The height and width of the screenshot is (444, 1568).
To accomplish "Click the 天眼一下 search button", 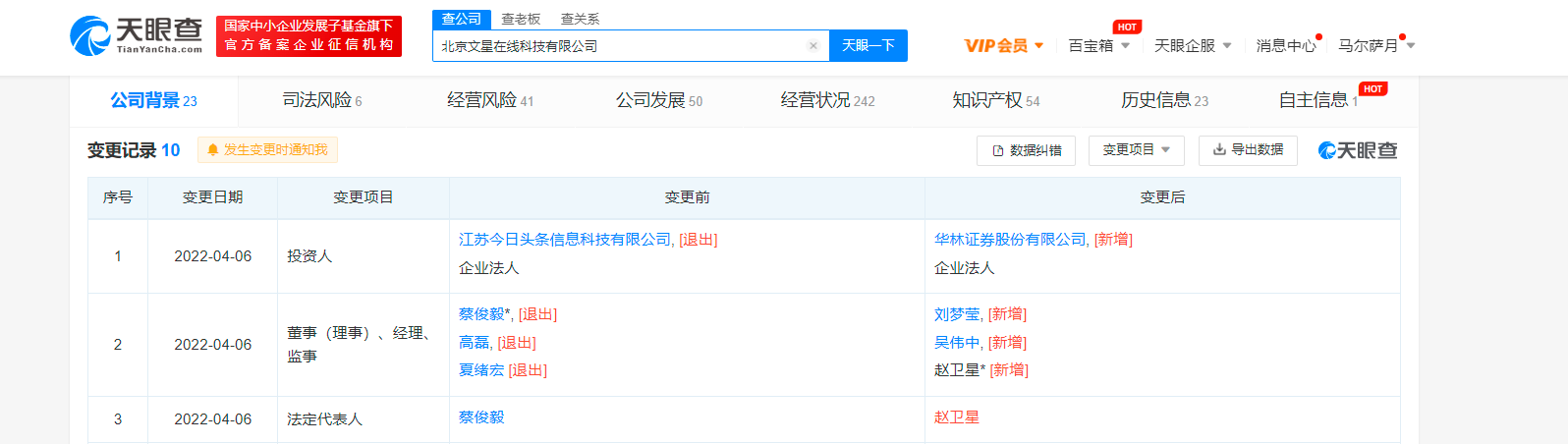I will tap(868, 45).
